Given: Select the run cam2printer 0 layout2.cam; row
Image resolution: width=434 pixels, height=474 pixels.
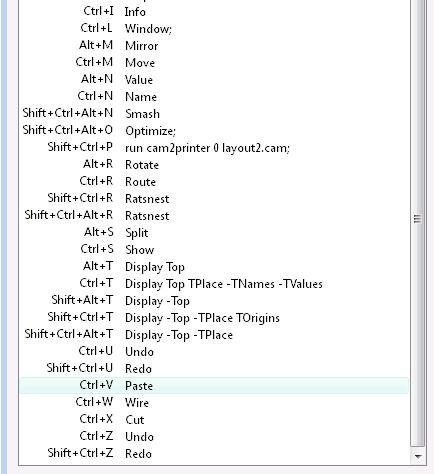Looking at the screenshot, I should pyautogui.click(x=214, y=148).
